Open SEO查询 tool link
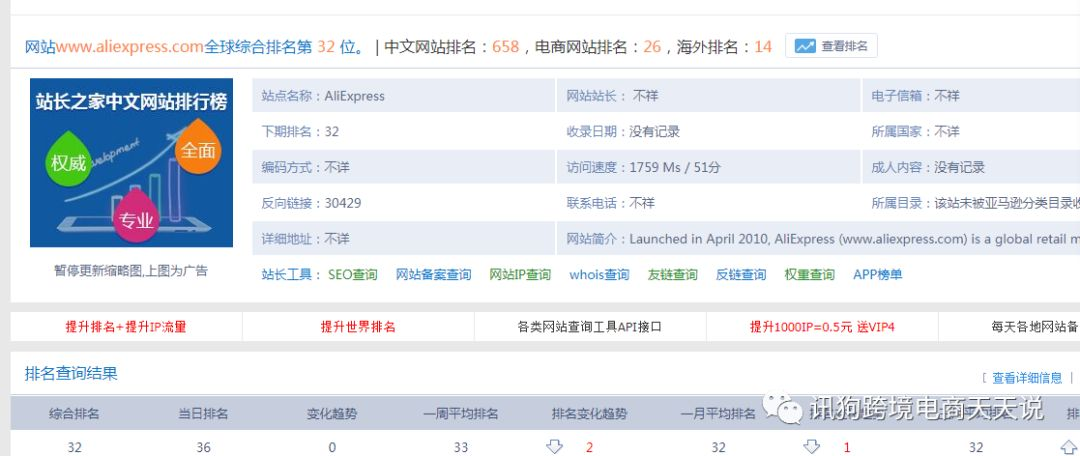The width and height of the screenshot is (1080, 456). click(x=353, y=274)
